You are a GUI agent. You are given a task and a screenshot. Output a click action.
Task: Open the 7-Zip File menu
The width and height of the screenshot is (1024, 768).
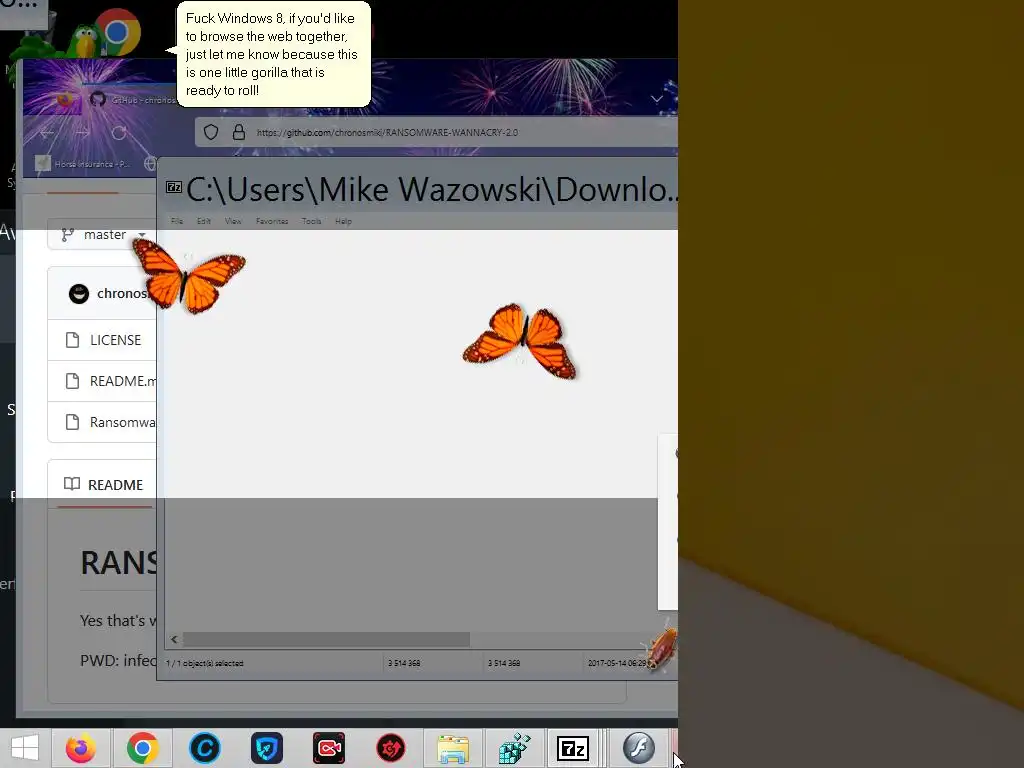[177, 221]
